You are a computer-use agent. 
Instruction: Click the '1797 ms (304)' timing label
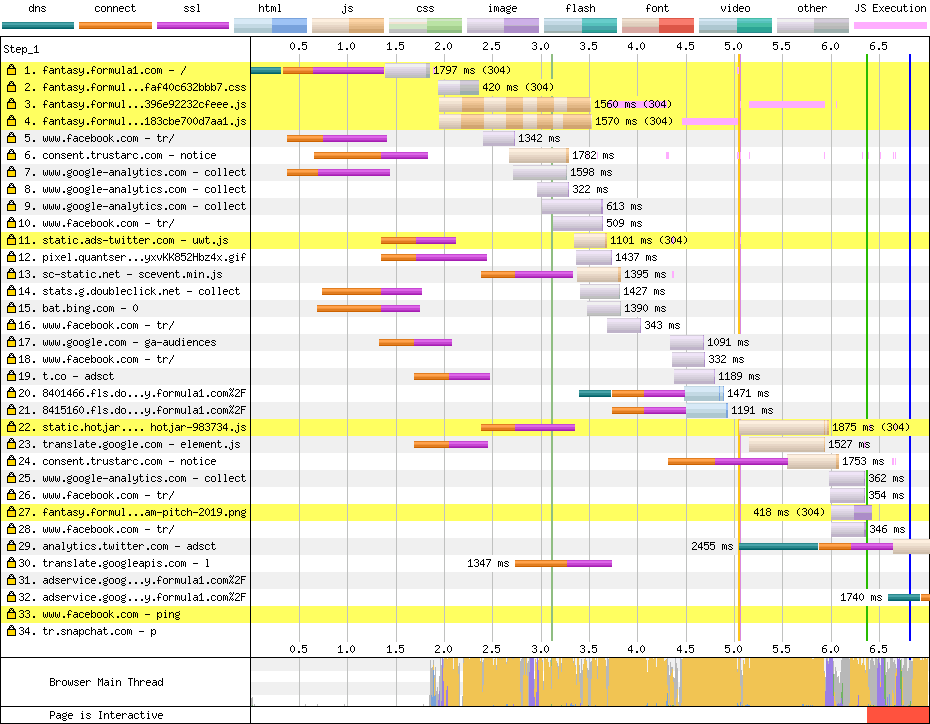(x=472, y=70)
